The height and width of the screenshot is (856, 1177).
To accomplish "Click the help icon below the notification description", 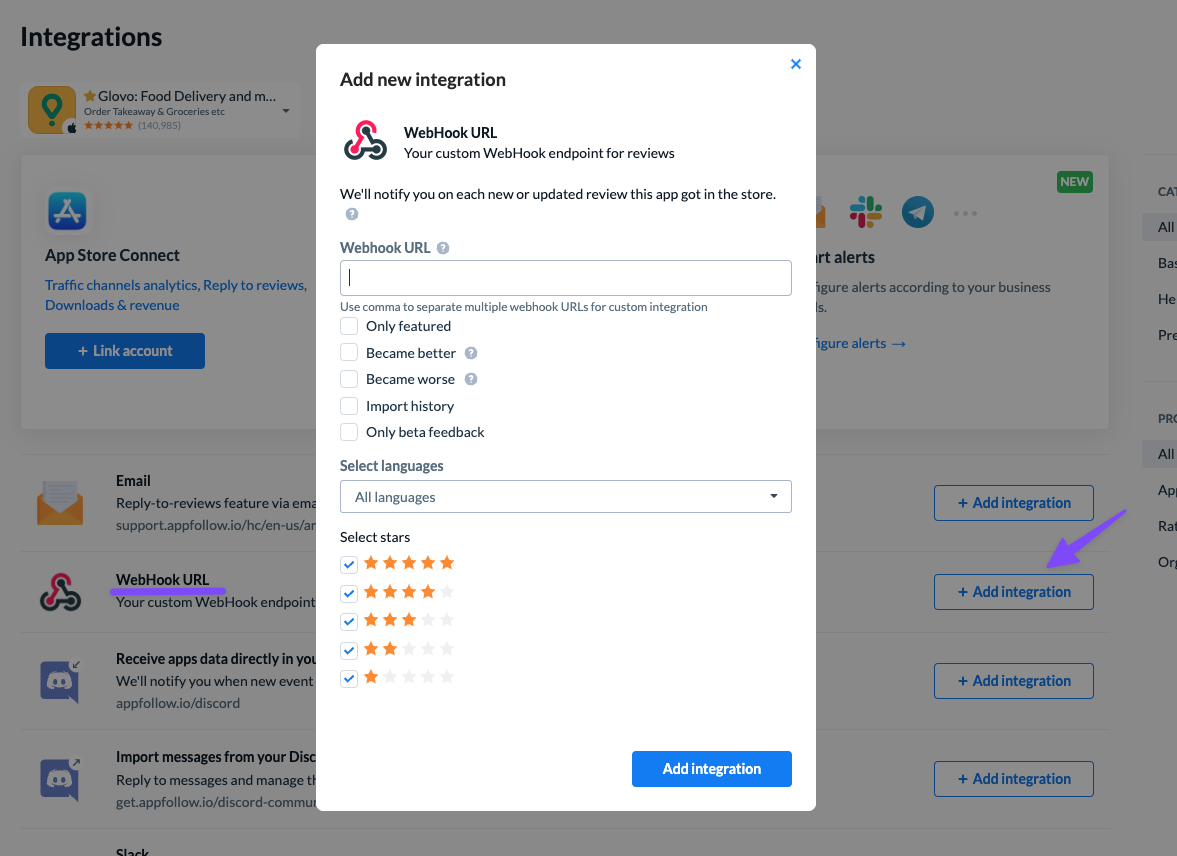I will 351,214.
